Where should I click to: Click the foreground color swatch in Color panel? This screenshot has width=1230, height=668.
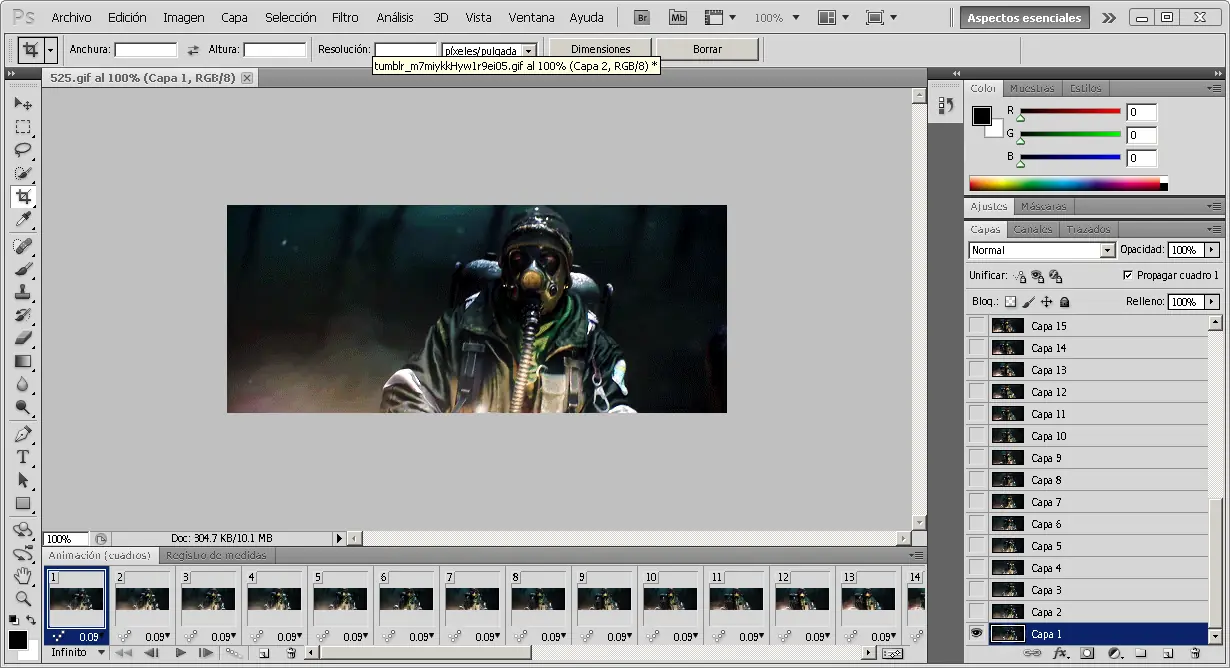[982, 116]
